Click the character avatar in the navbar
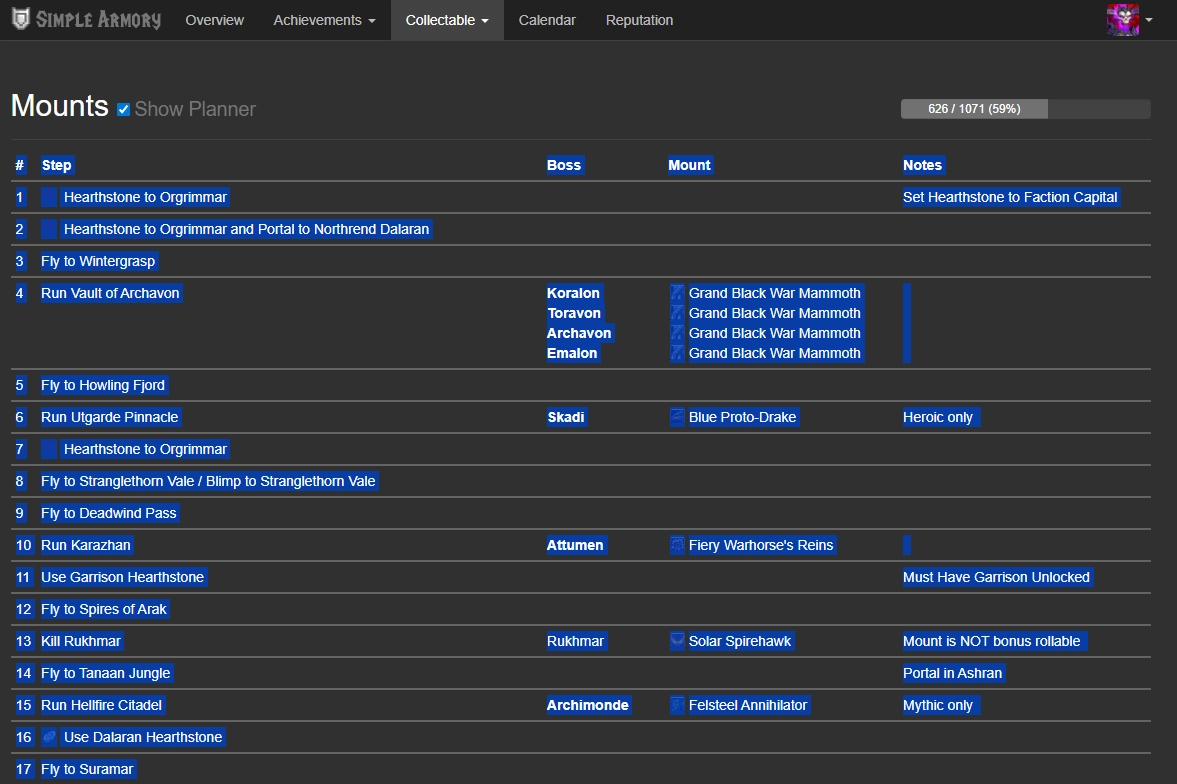The width and height of the screenshot is (1177, 784). click(1122, 20)
